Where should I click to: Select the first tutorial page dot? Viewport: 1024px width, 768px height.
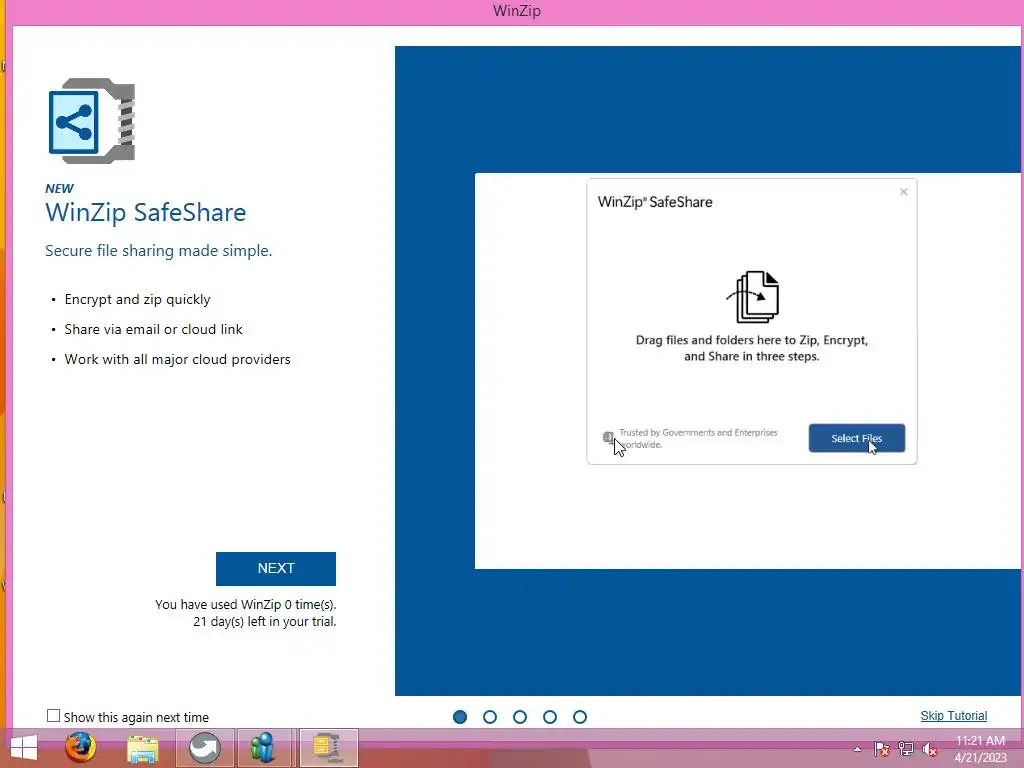[x=460, y=717]
